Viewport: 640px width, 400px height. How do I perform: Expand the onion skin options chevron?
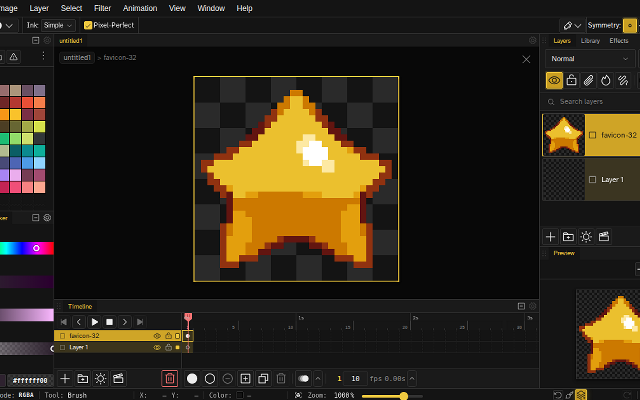(318, 379)
